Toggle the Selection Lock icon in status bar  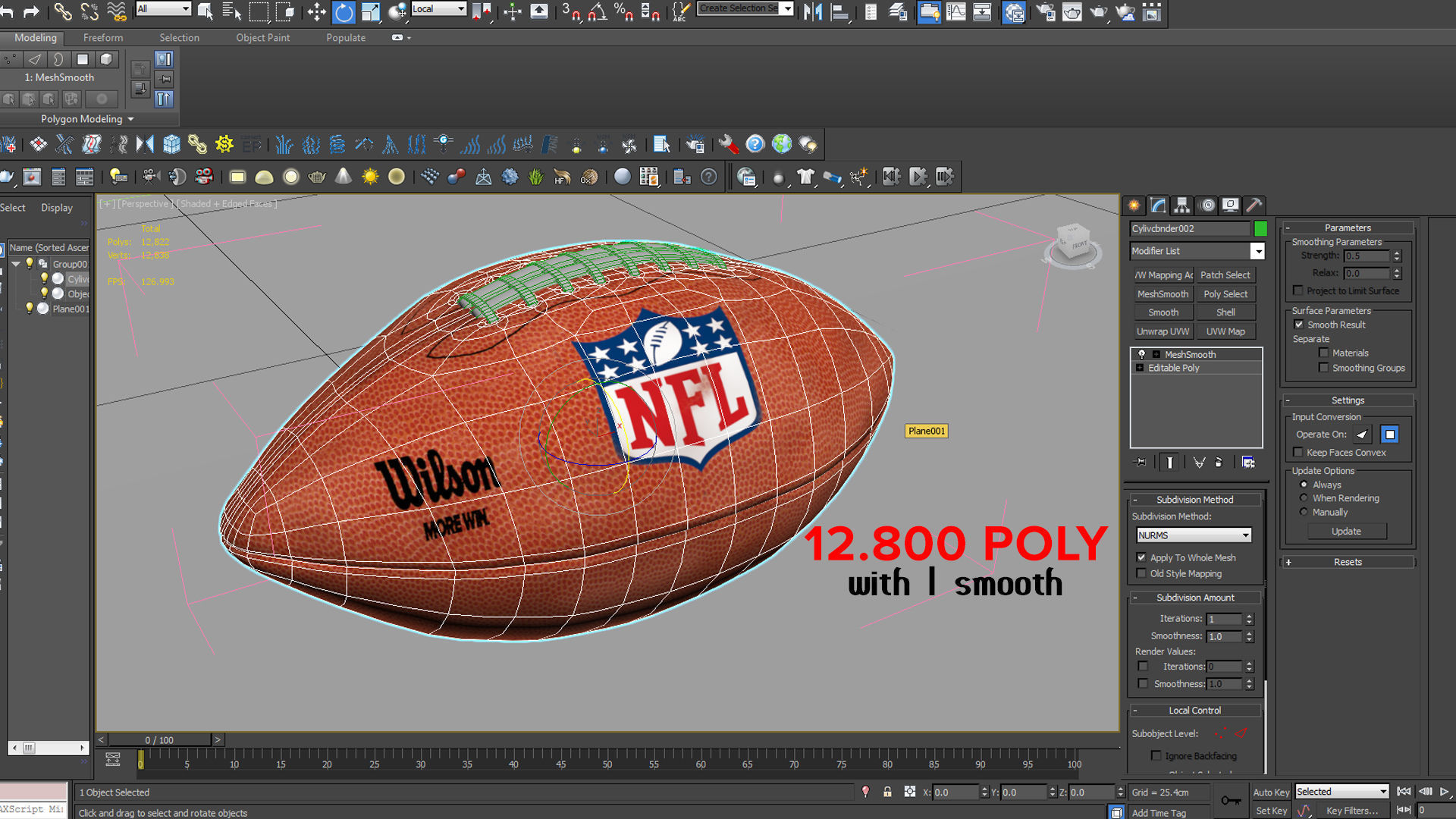887,792
